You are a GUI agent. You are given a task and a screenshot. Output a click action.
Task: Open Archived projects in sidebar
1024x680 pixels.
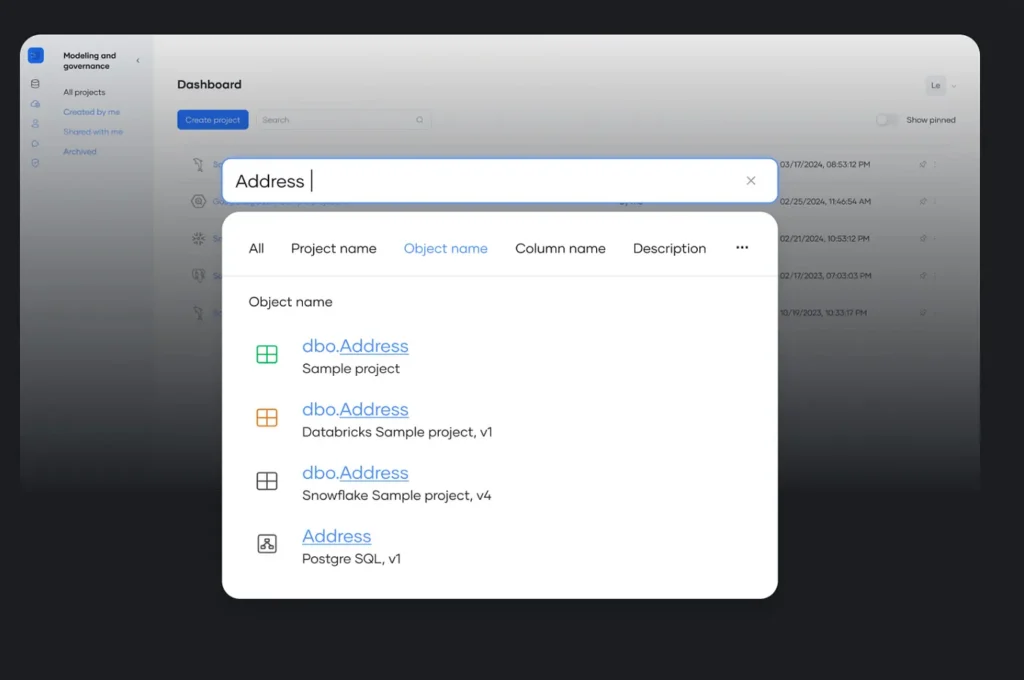pos(80,152)
